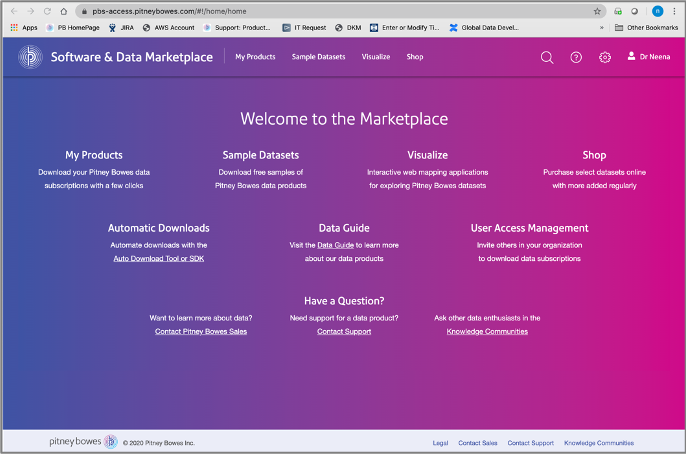
Task: Click the Data Guide heading
Action: [344, 228]
